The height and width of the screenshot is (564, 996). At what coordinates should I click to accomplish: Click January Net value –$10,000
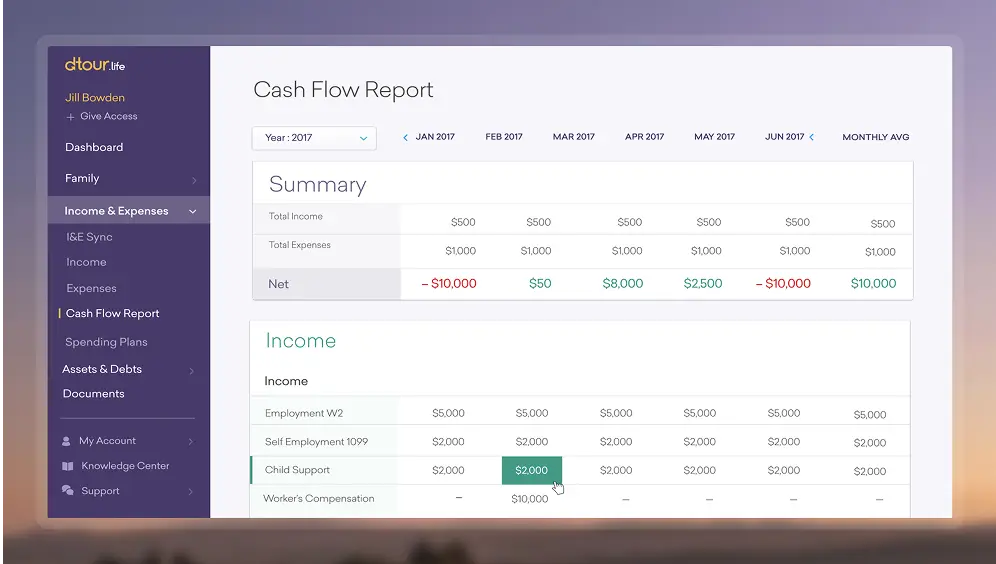tap(449, 284)
